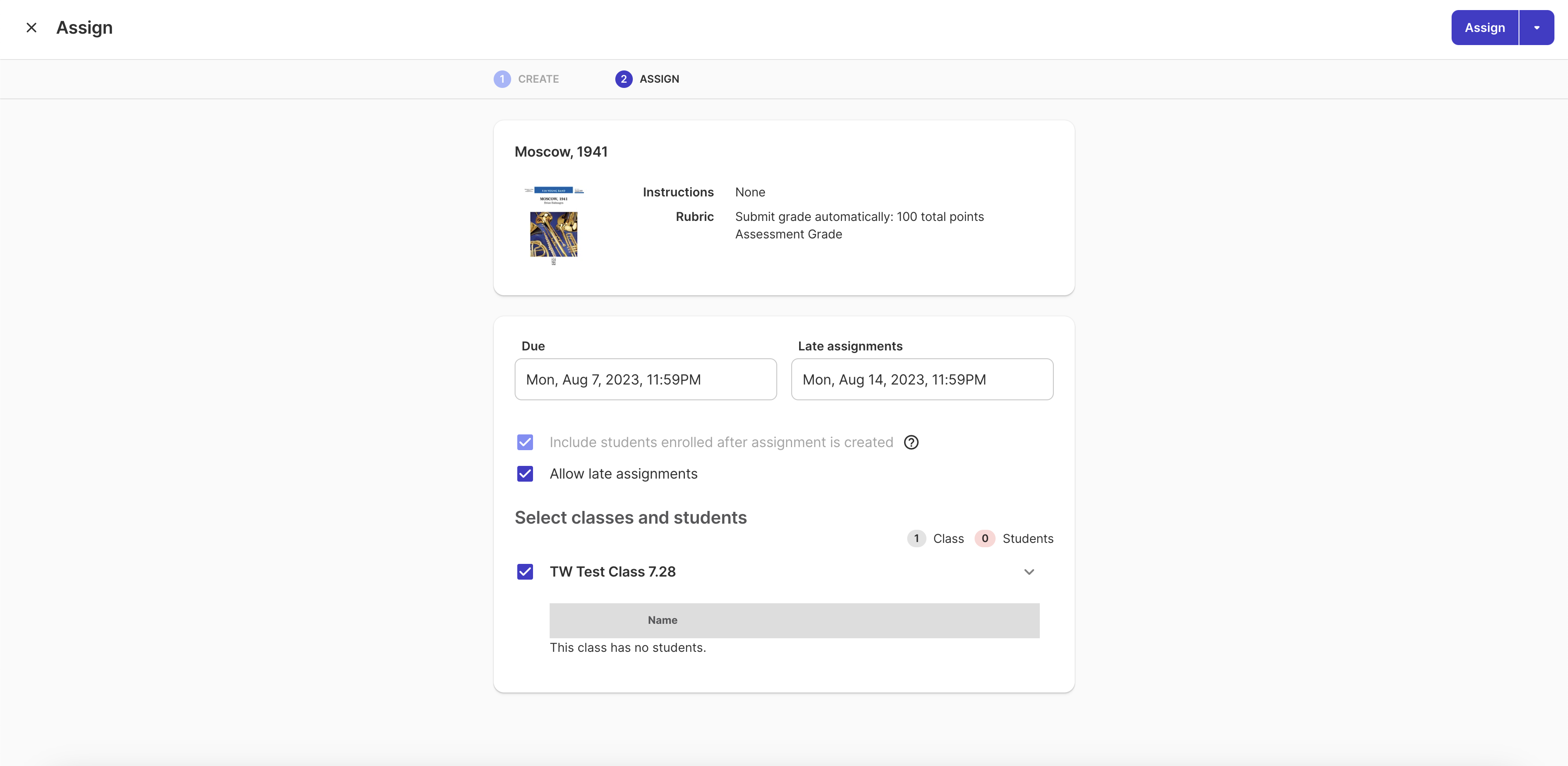
Task: Collapse the TW Test Class 7.28 chevron
Action: (x=1029, y=572)
